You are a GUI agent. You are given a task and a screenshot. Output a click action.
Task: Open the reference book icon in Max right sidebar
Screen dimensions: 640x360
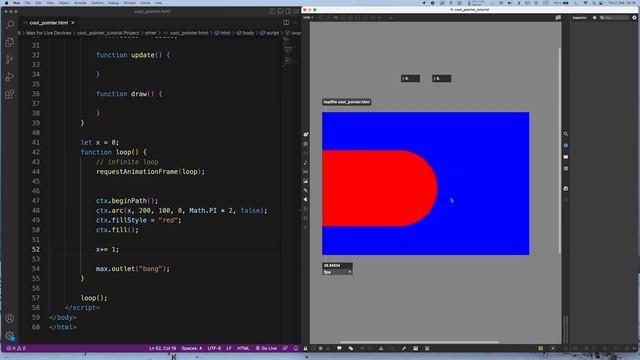566,157
